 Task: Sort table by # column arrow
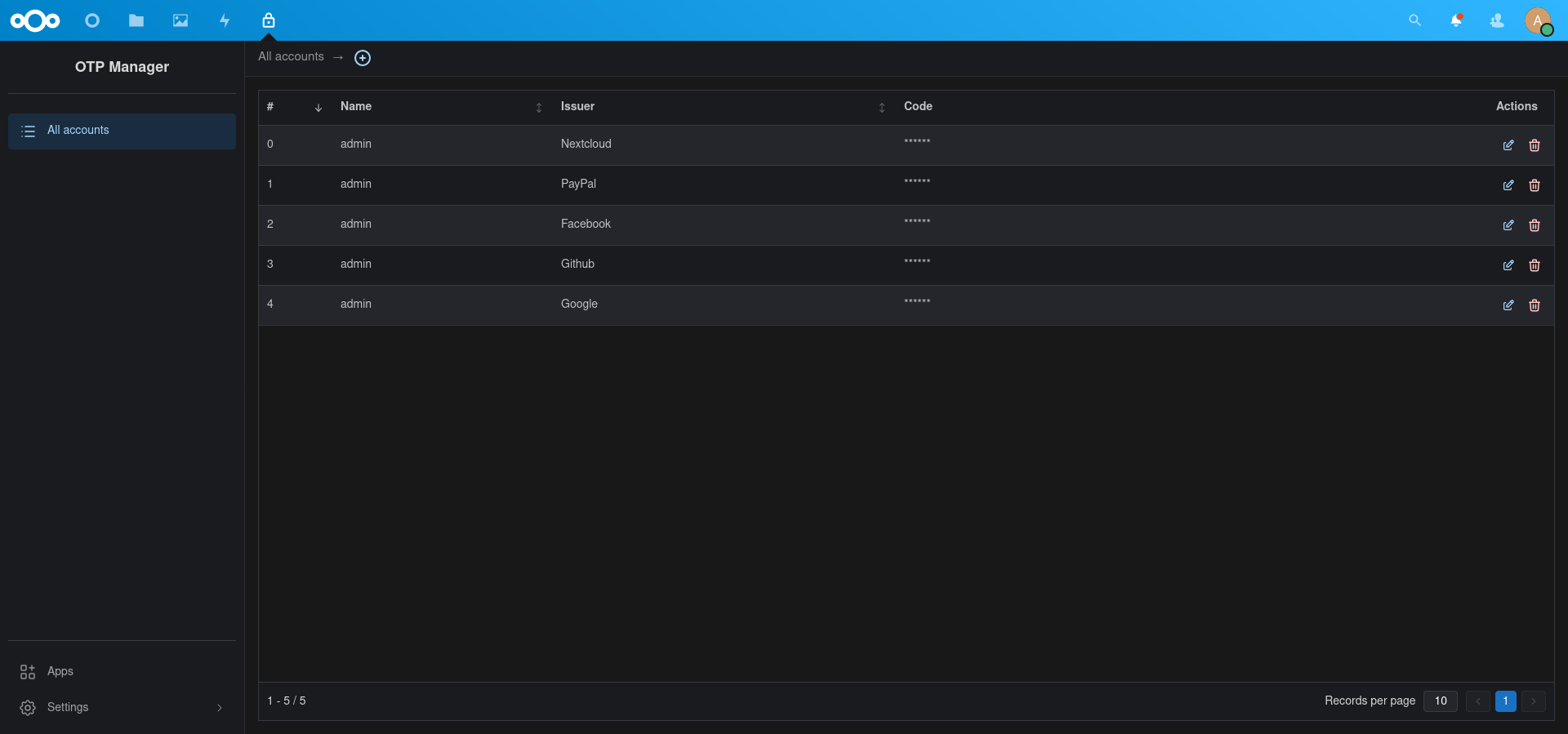pos(318,108)
